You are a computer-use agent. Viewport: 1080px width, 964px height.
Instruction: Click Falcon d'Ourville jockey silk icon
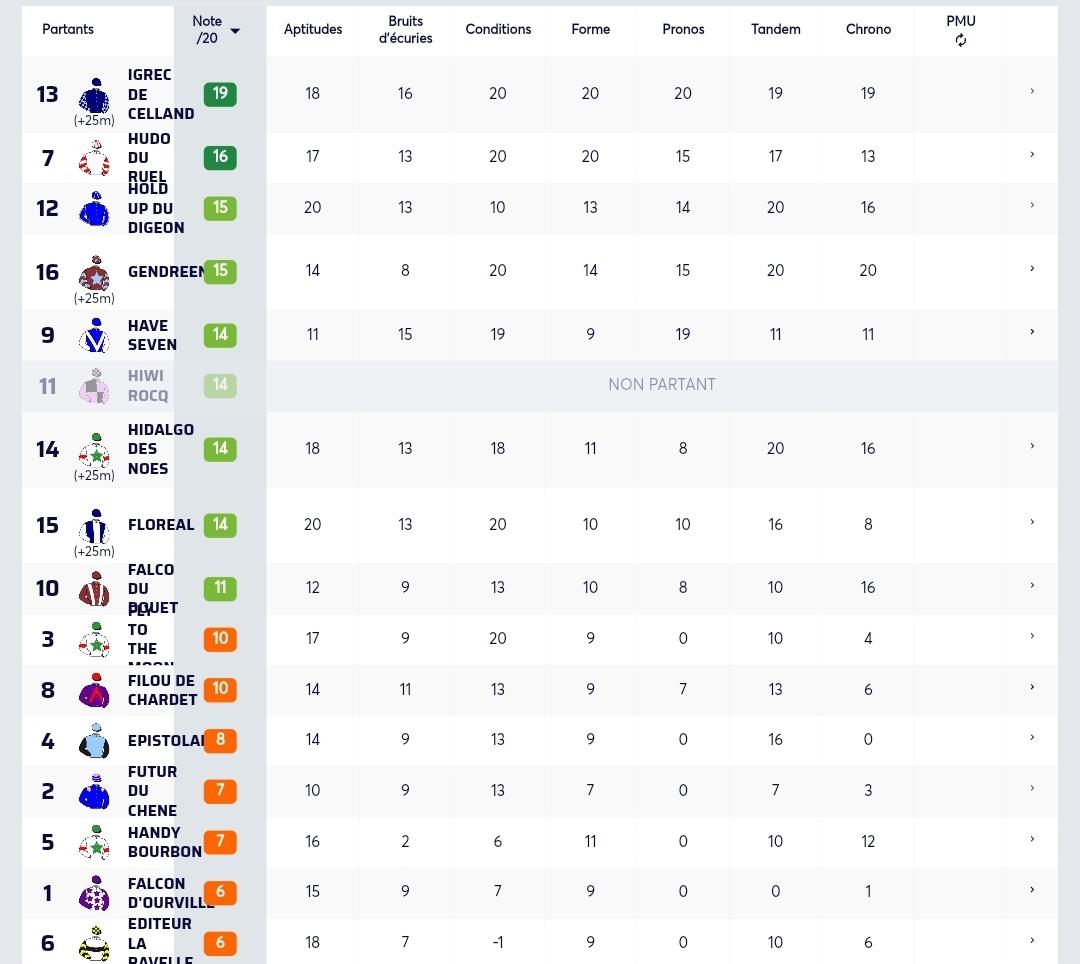94,893
